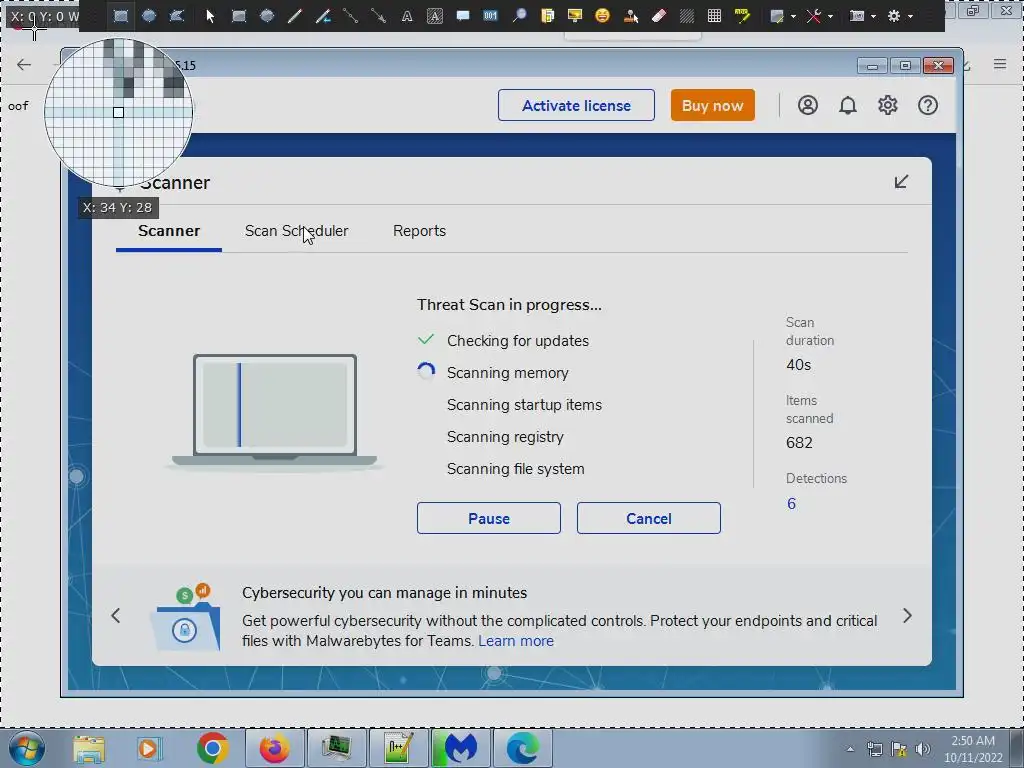This screenshot has width=1024, height=768.
Task: Pick the draw ellipse shape tool
Action: (x=266, y=16)
